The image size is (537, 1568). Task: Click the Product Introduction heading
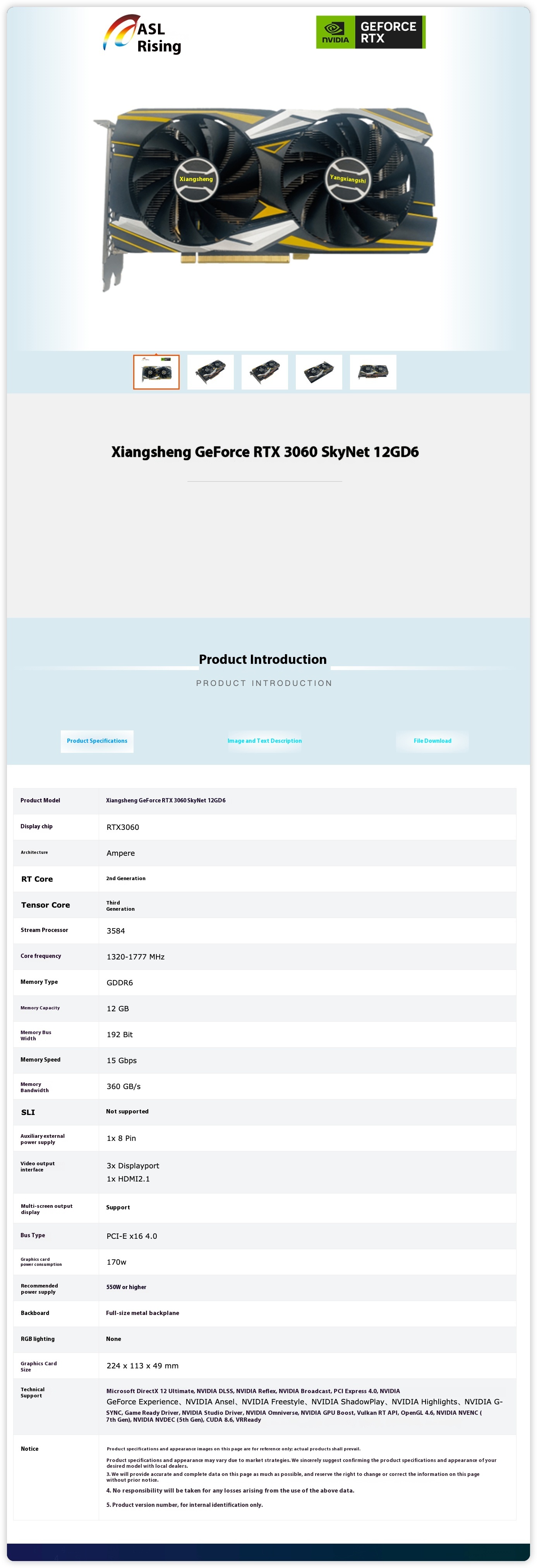tap(262, 659)
